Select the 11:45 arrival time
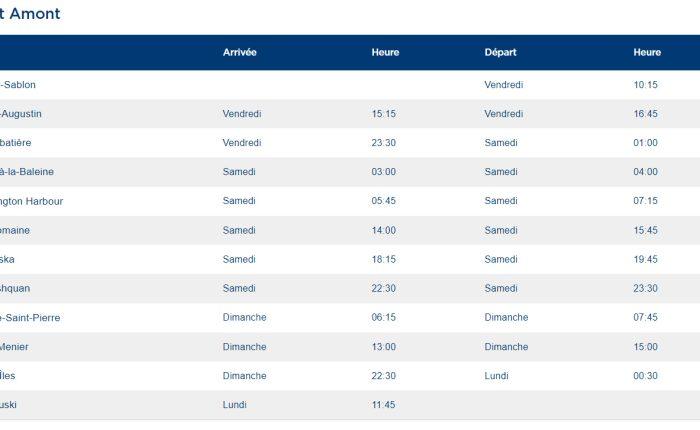700x430 pixels. click(x=383, y=405)
